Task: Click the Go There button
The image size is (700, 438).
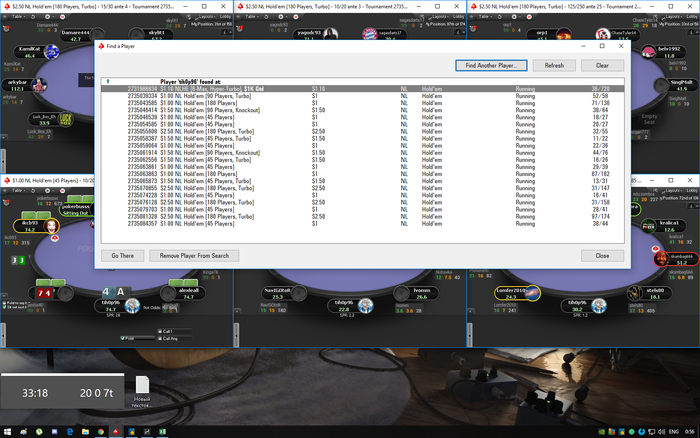Action: pyautogui.click(x=122, y=256)
